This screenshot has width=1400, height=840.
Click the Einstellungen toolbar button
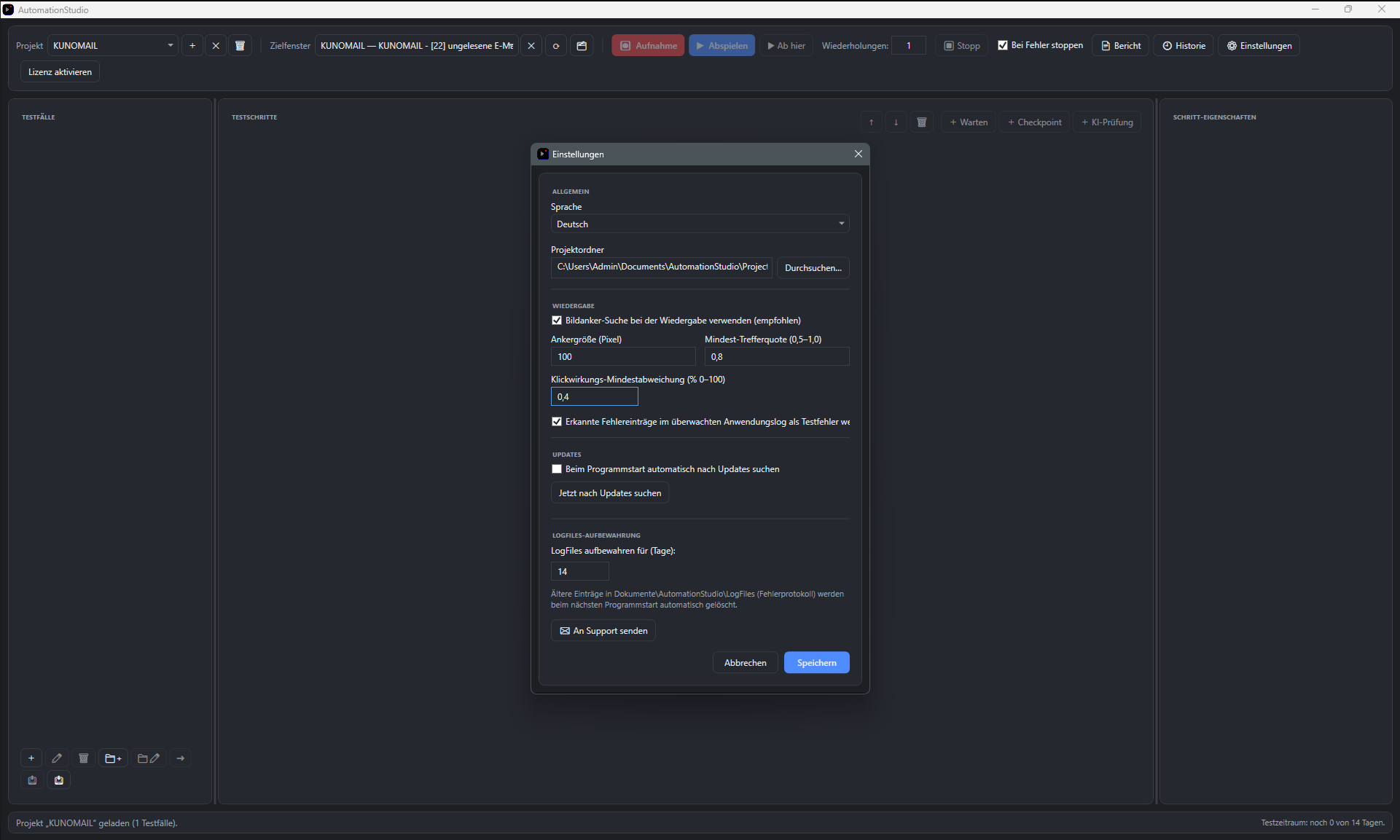click(1259, 45)
